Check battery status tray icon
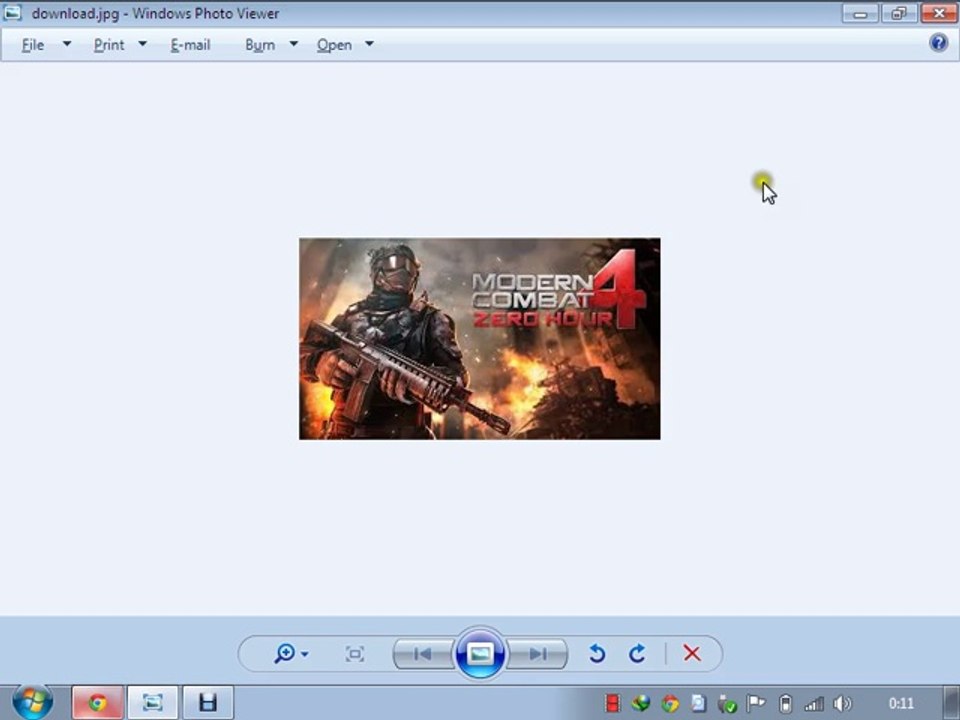The image size is (960, 720). 786,703
